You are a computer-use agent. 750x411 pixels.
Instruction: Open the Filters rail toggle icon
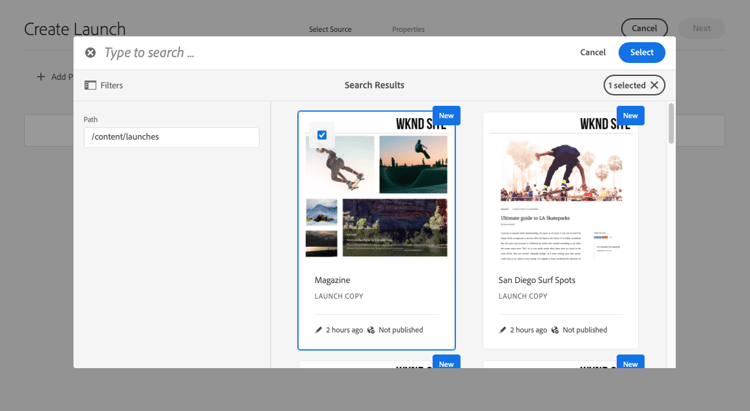click(x=90, y=85)
